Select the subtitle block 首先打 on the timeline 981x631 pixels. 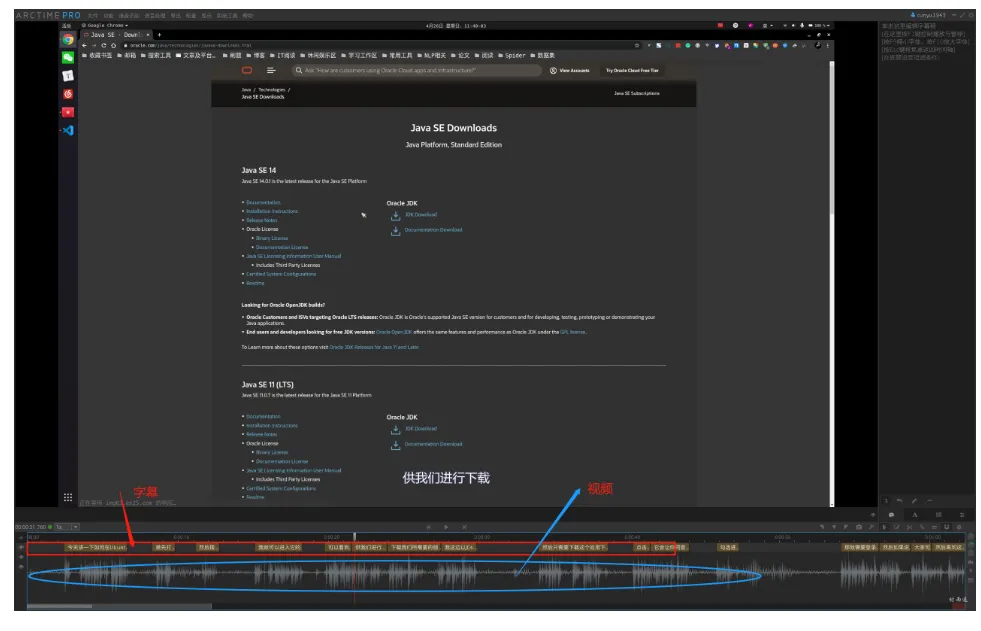163,547
